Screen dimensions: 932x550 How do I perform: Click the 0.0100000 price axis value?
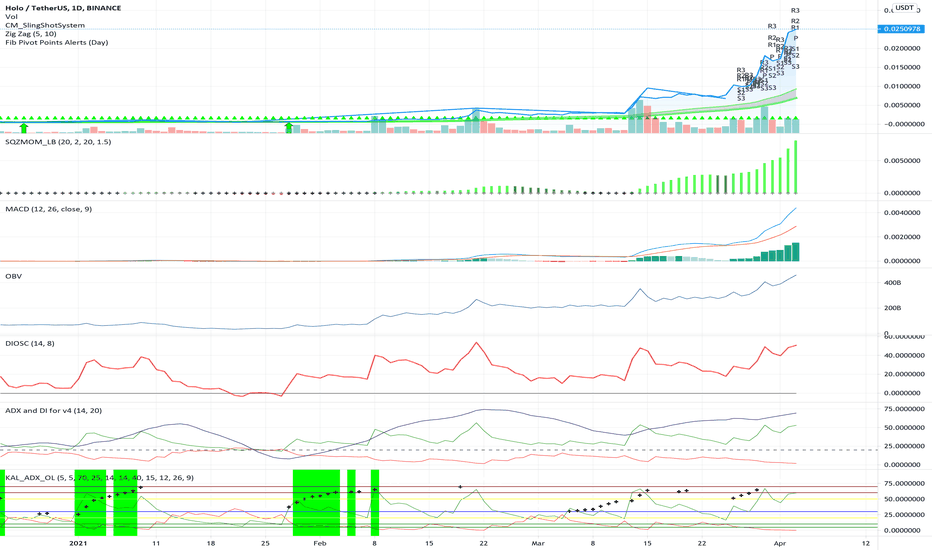point(904,86)
